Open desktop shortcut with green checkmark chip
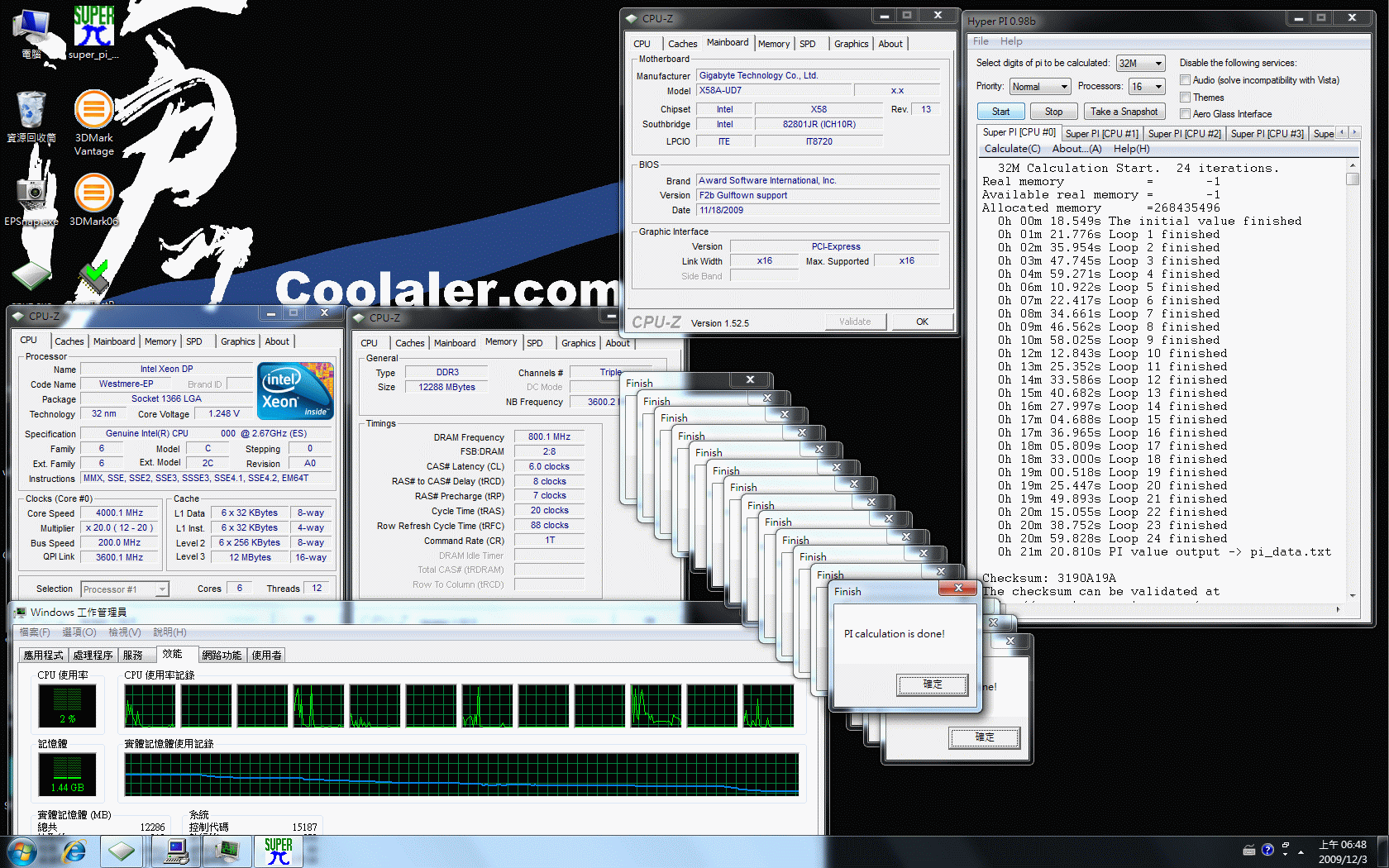The image size is (1389, 868). coord(93,277)
